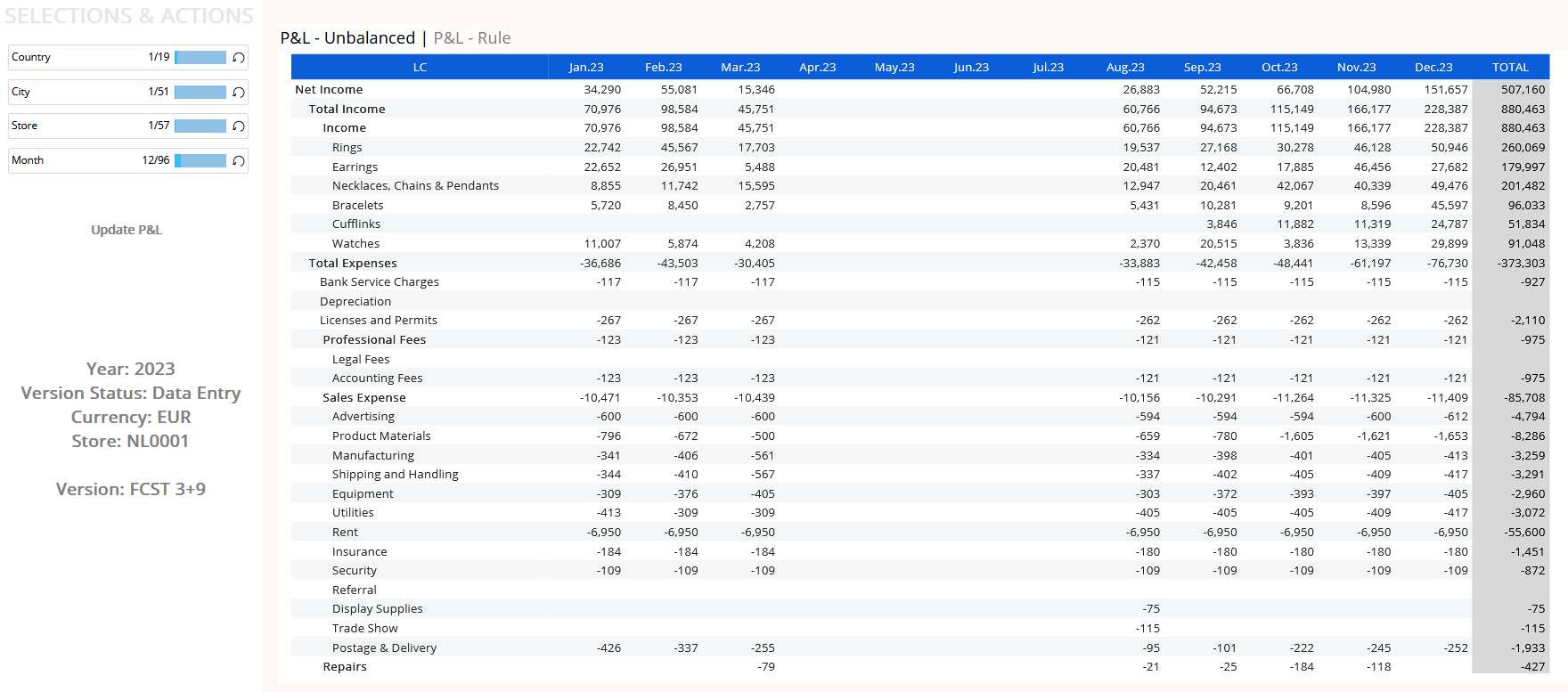Select the P&L - Unbalanced tab
The height and width of the screenshot is (692, 1568).
(x=347, y=38)
